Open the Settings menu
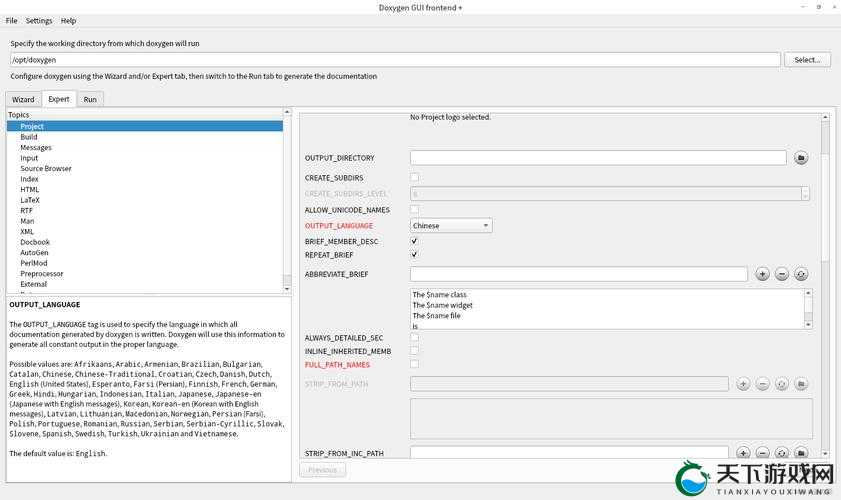Image resolution: width=841 pixels, height=500 pixels. [x=39, y=20]
